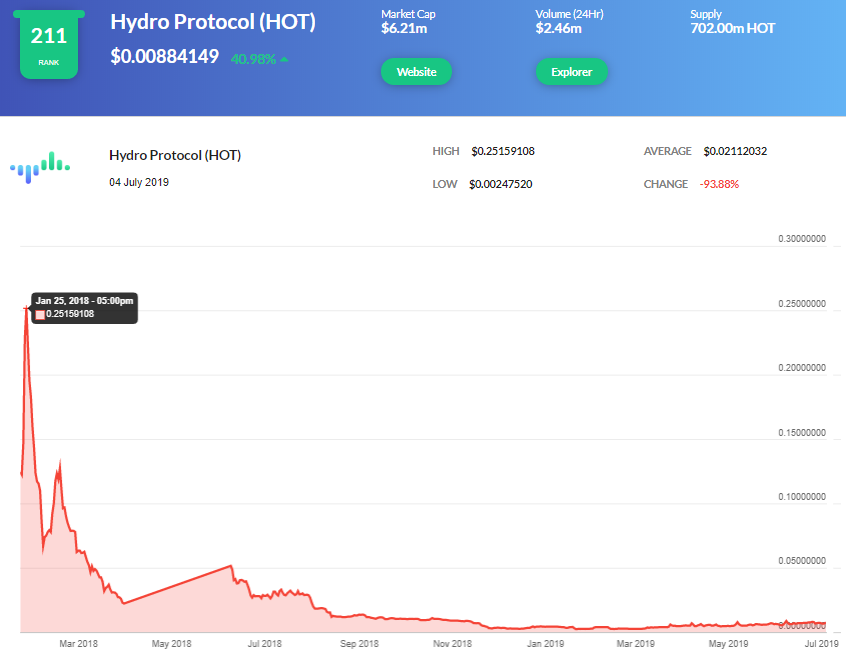This screenshot has width=846, height=660.
Task: Click the Sep 2018 x-axis label
Action: tap(359, 644)
